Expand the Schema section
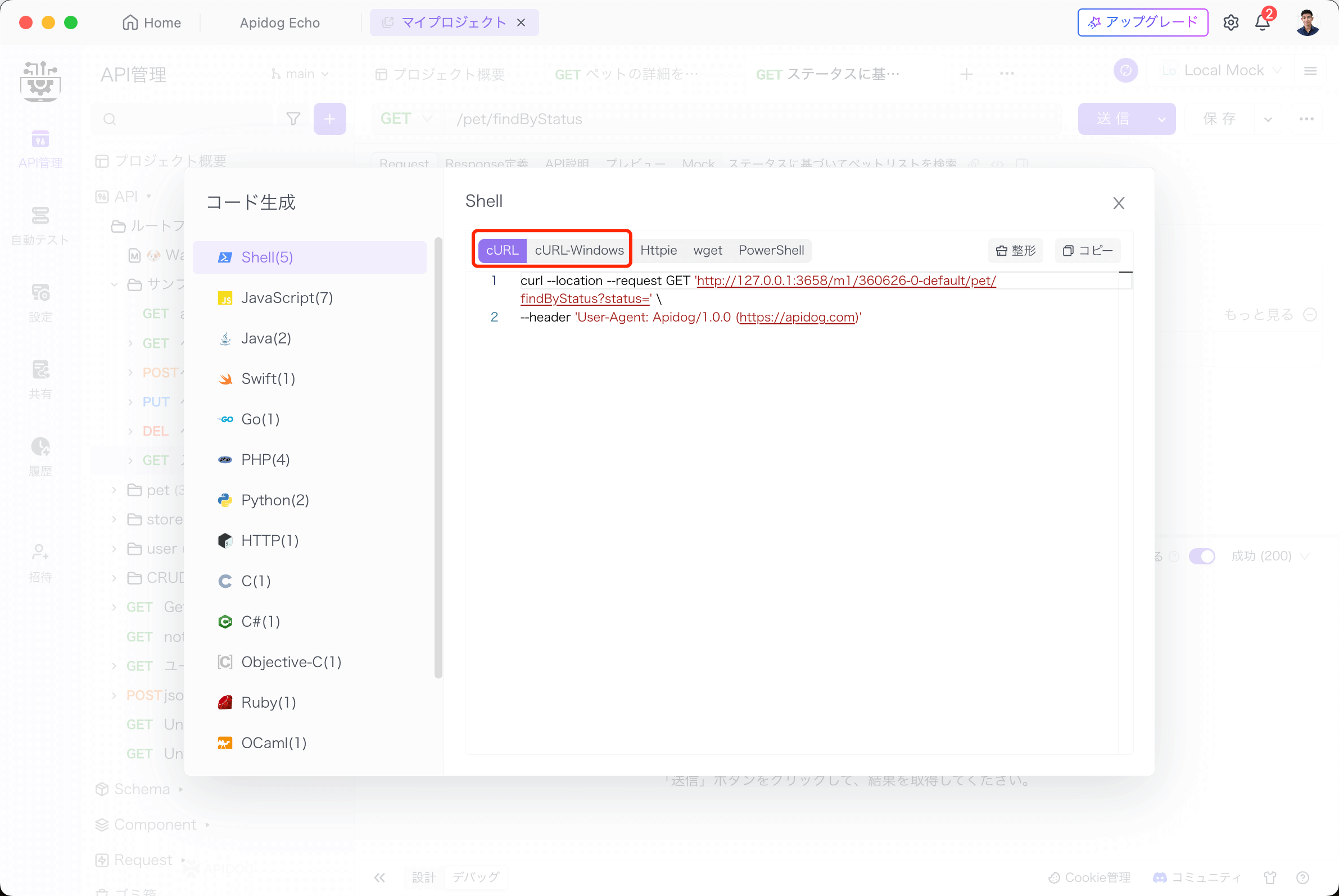 click(x=140, y=789)
